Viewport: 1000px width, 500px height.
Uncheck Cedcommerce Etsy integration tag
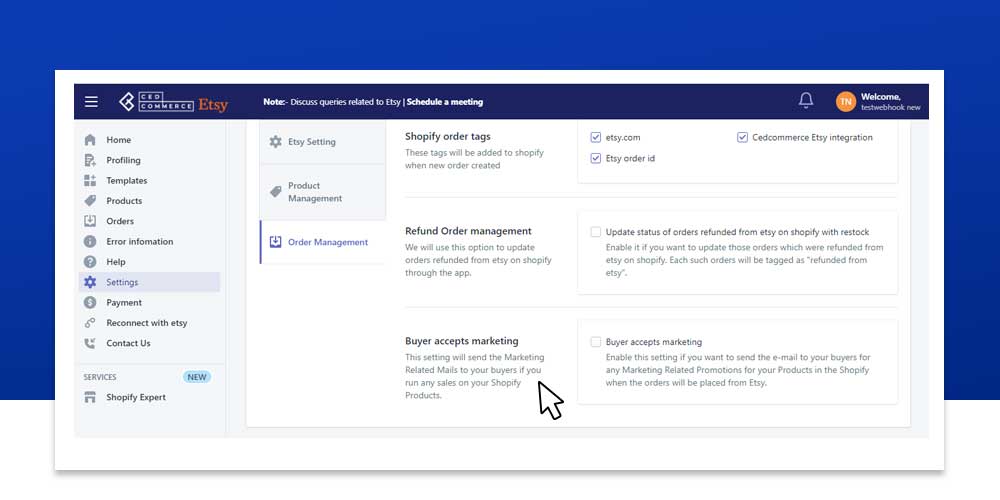tap(742, 137)
